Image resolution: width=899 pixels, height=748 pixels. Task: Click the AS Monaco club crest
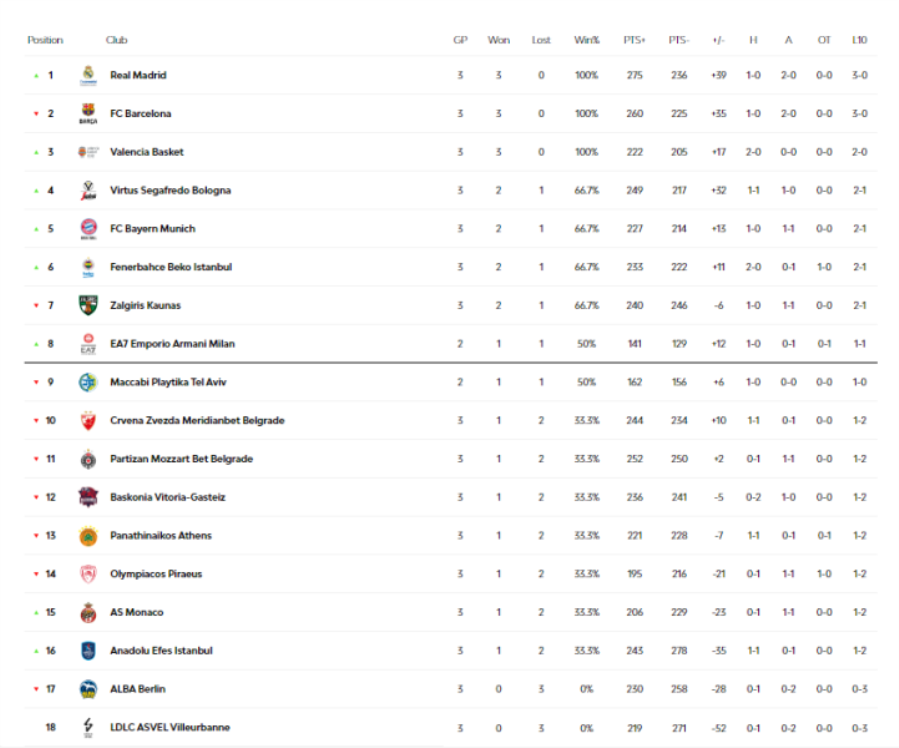pos(88,613)
